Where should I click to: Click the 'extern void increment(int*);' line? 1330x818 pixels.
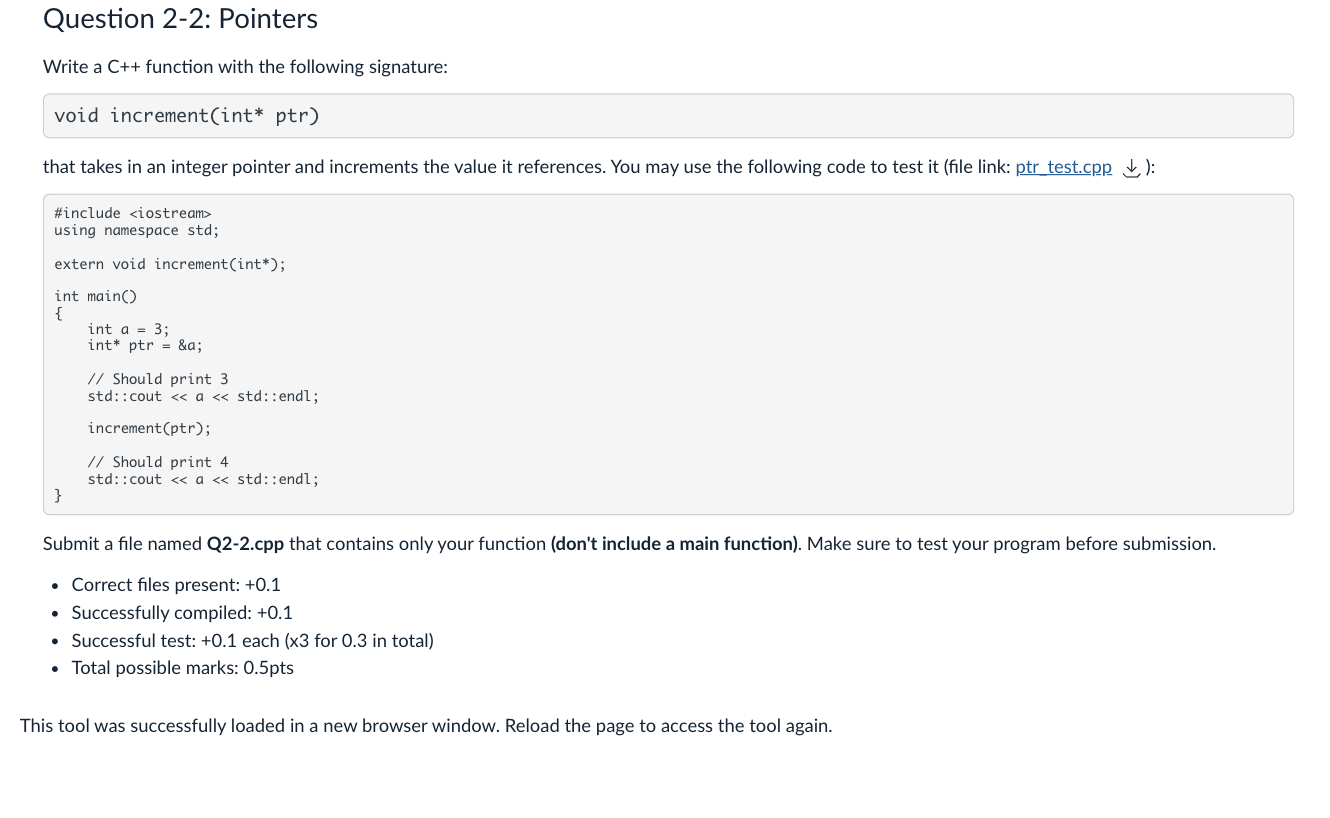tap(170, 264)
